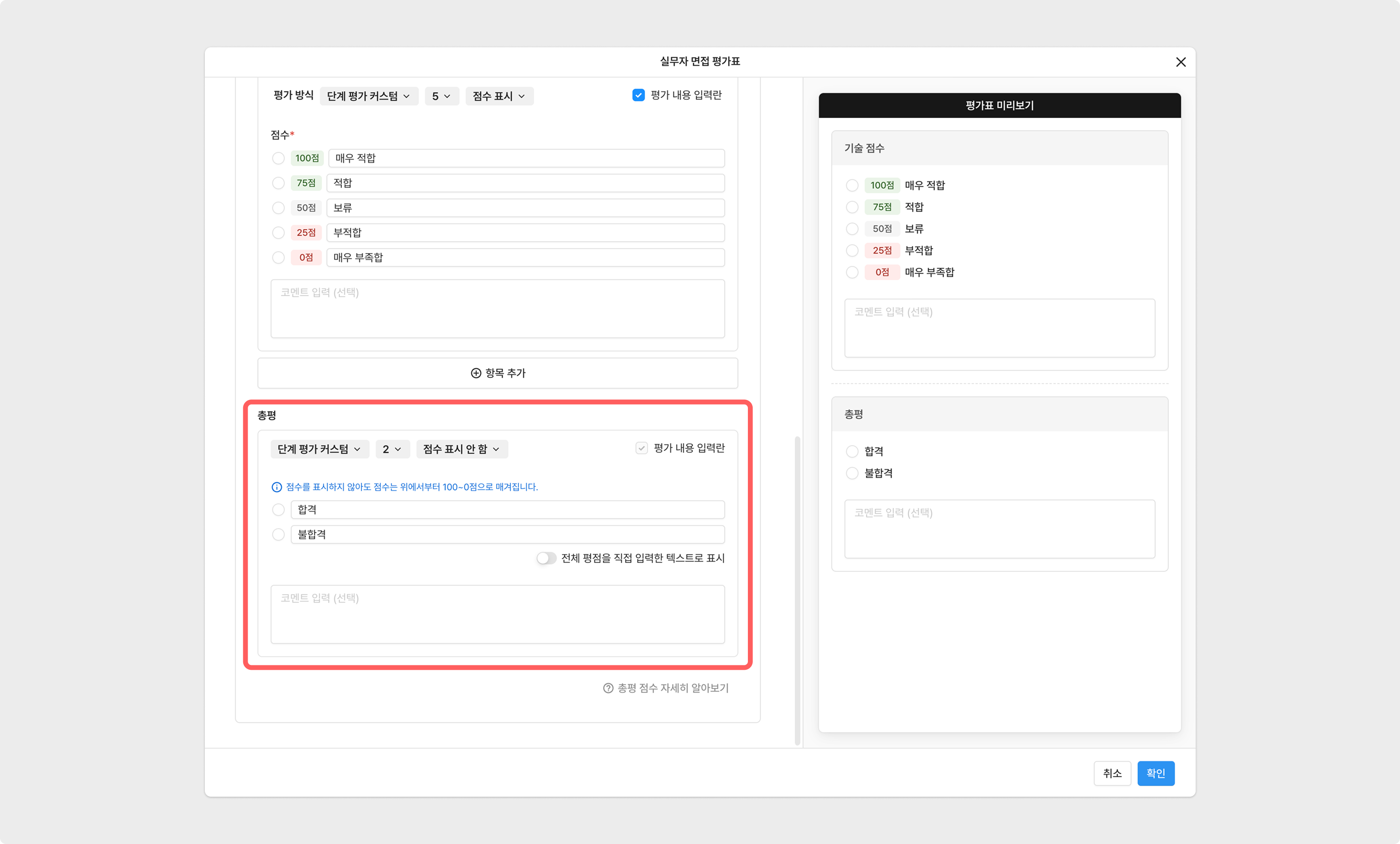Click the question mark icon by 총평 점수
1400x844 pixels.
pos(608,688)
